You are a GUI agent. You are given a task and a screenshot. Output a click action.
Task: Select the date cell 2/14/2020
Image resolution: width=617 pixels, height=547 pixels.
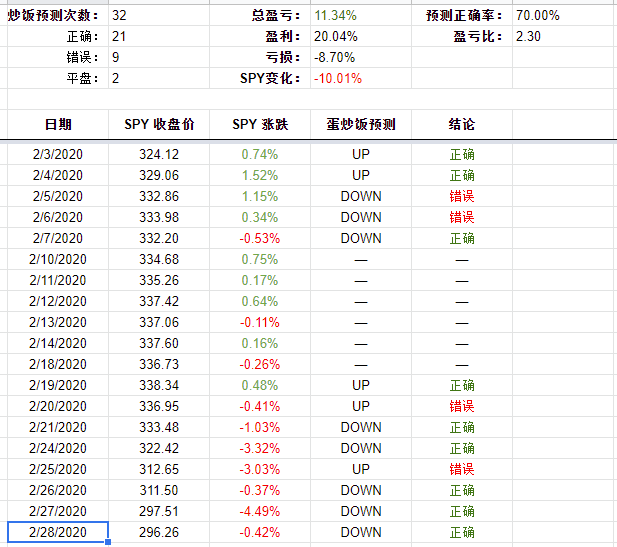(58, 343)
